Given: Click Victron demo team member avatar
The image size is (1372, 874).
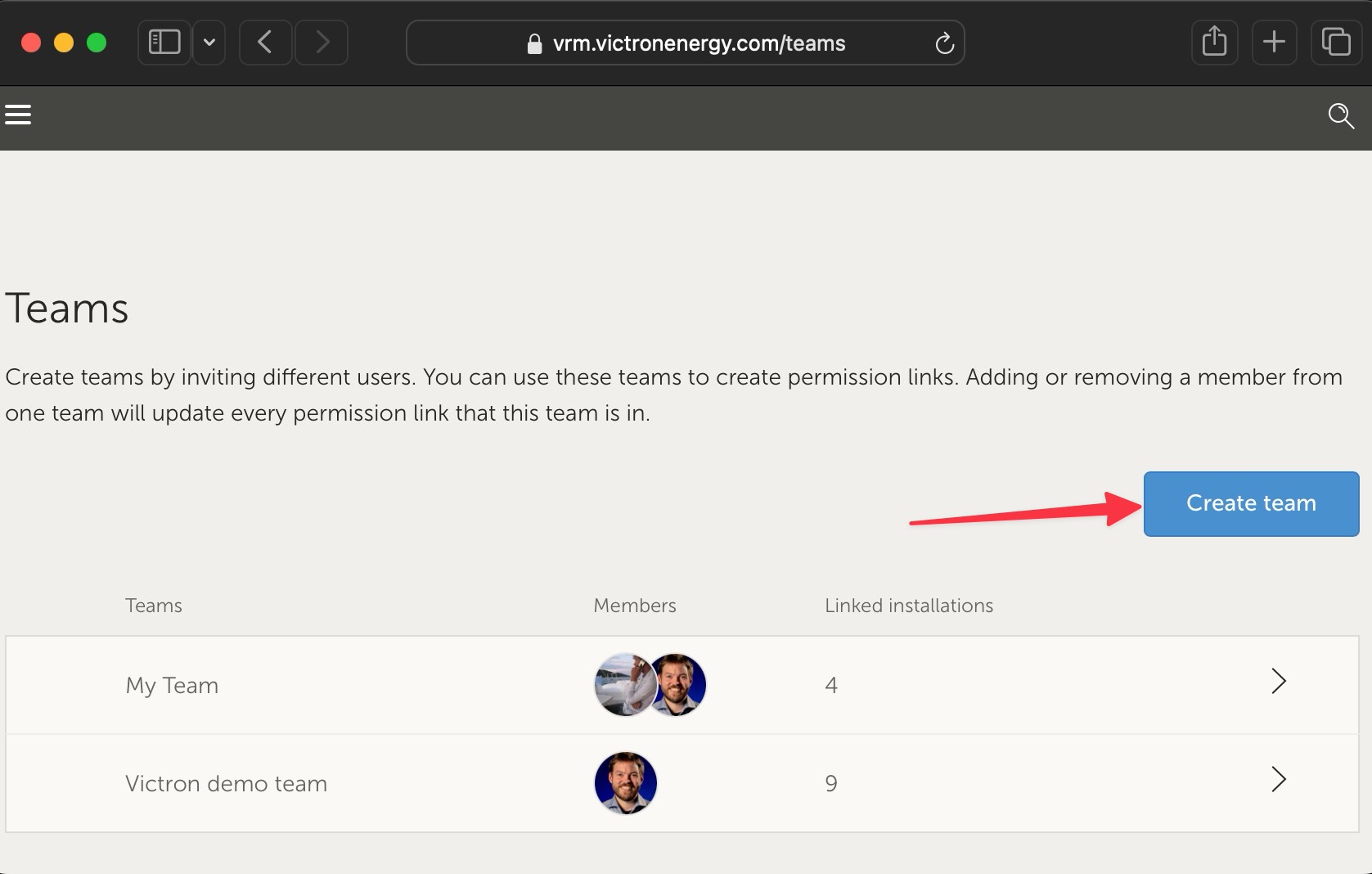Looking at the screenshot, I should tap(626, 783).
